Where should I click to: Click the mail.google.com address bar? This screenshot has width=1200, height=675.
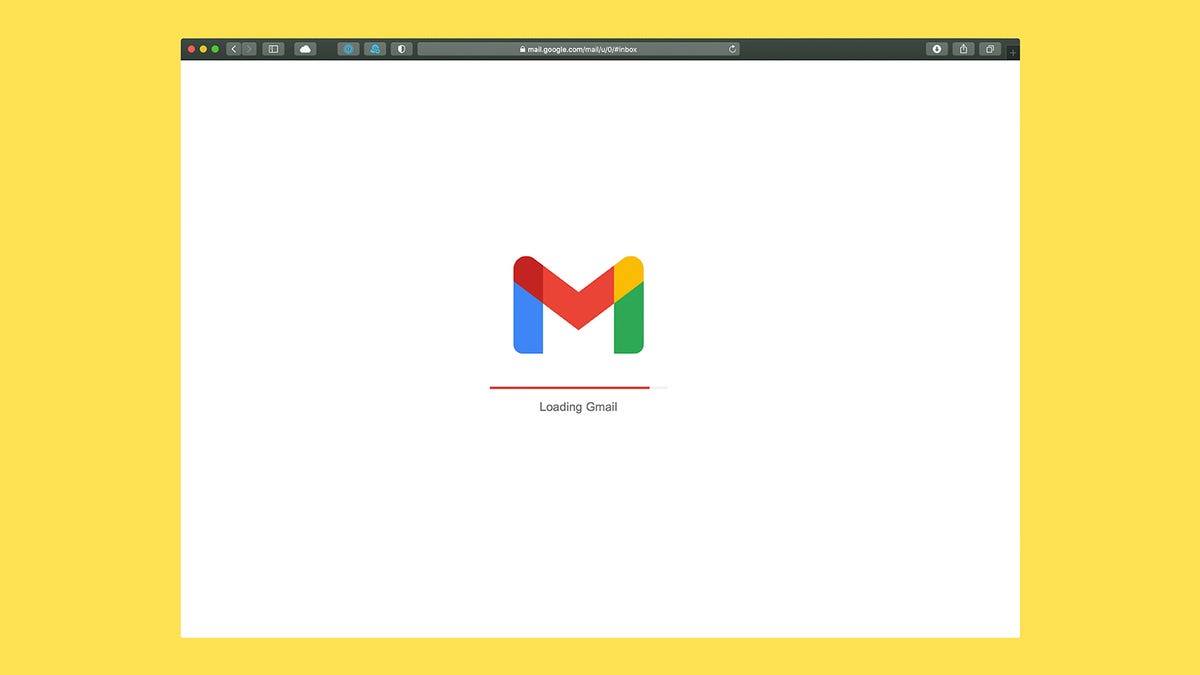coord(580,49)
